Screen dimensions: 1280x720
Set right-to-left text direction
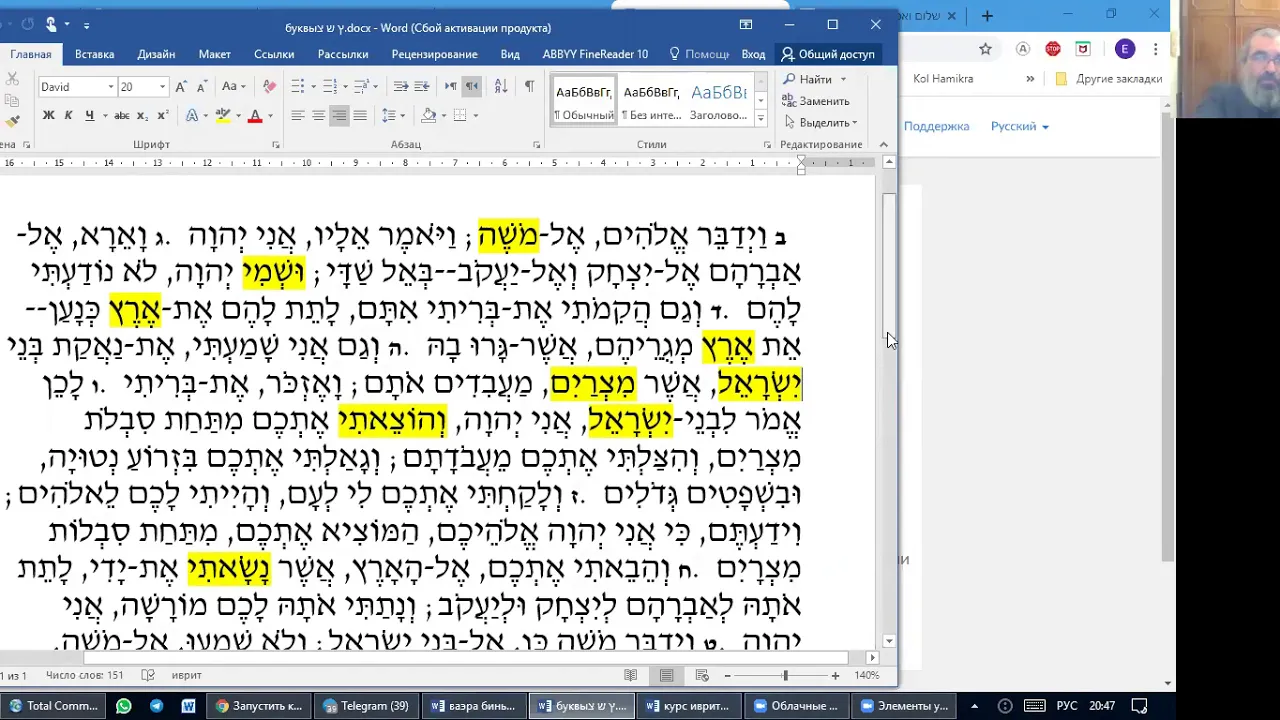tap(471, 87)
